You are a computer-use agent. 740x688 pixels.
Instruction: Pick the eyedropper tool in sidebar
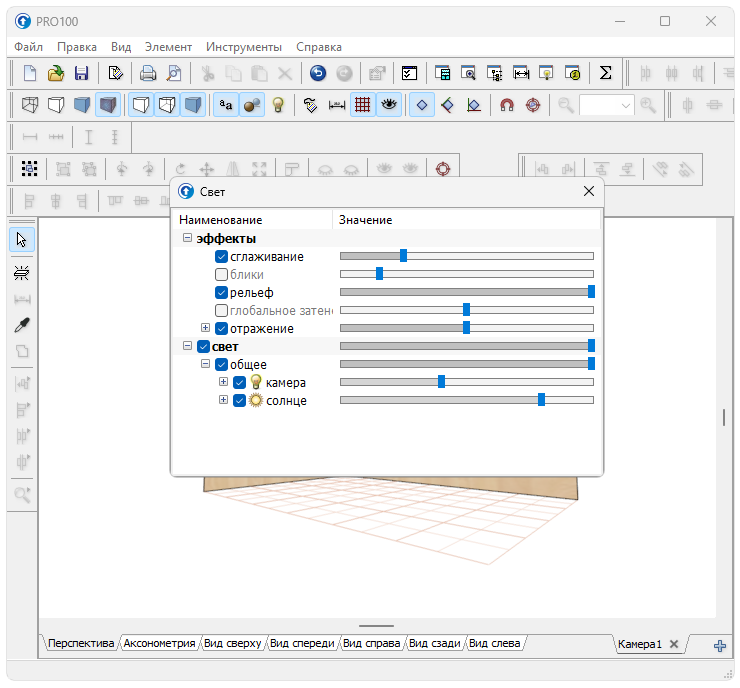tap(22, 325)
